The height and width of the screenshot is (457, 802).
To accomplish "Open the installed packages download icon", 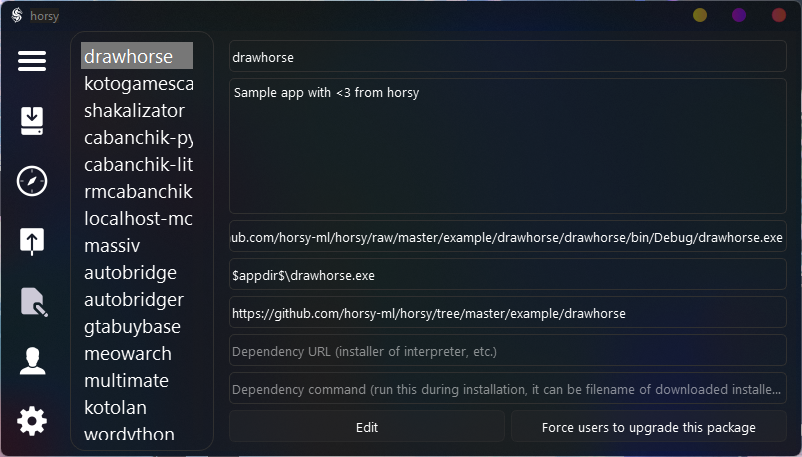I will (x=32, y=121).
